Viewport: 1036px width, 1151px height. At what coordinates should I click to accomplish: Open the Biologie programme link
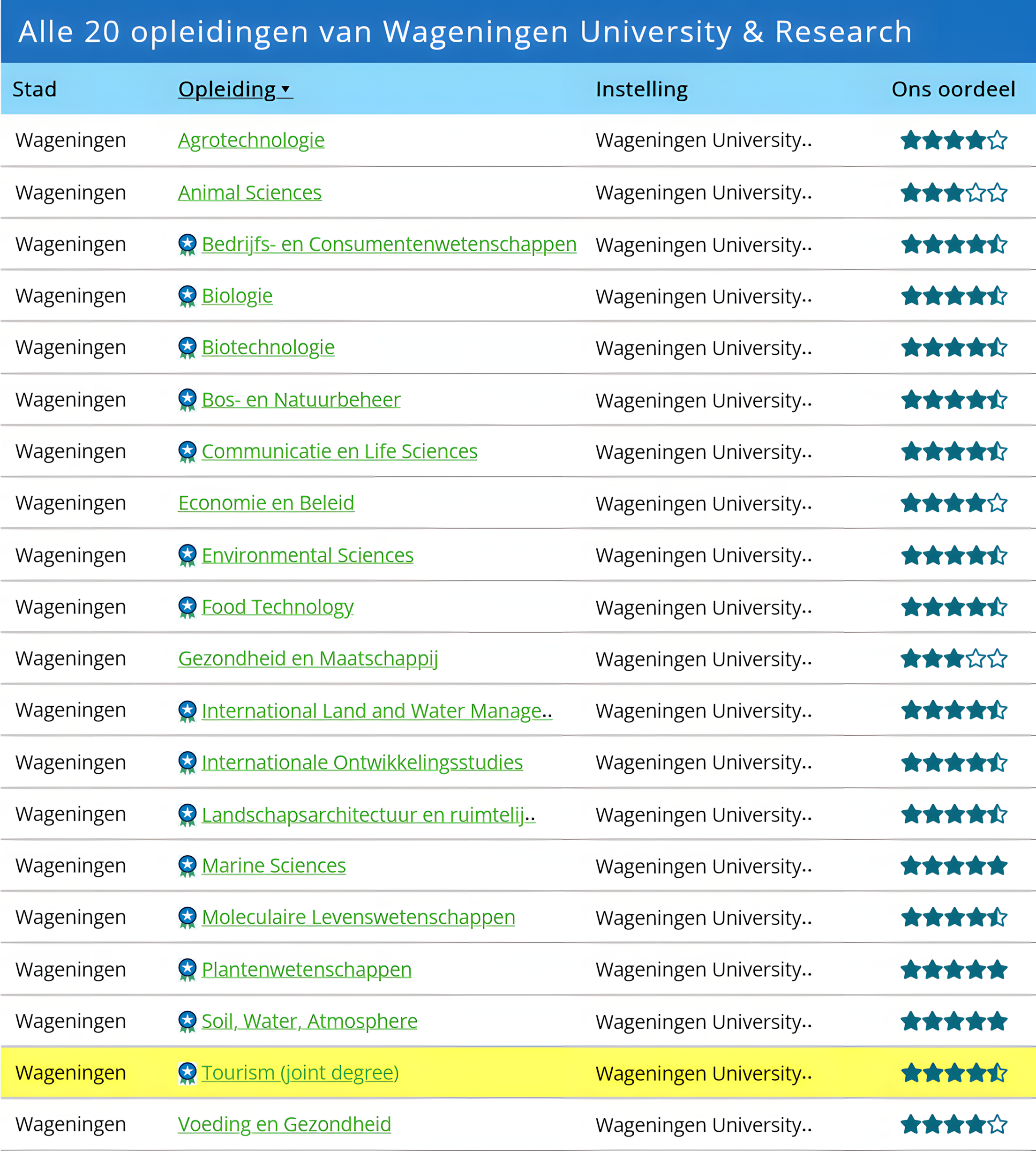237,297
